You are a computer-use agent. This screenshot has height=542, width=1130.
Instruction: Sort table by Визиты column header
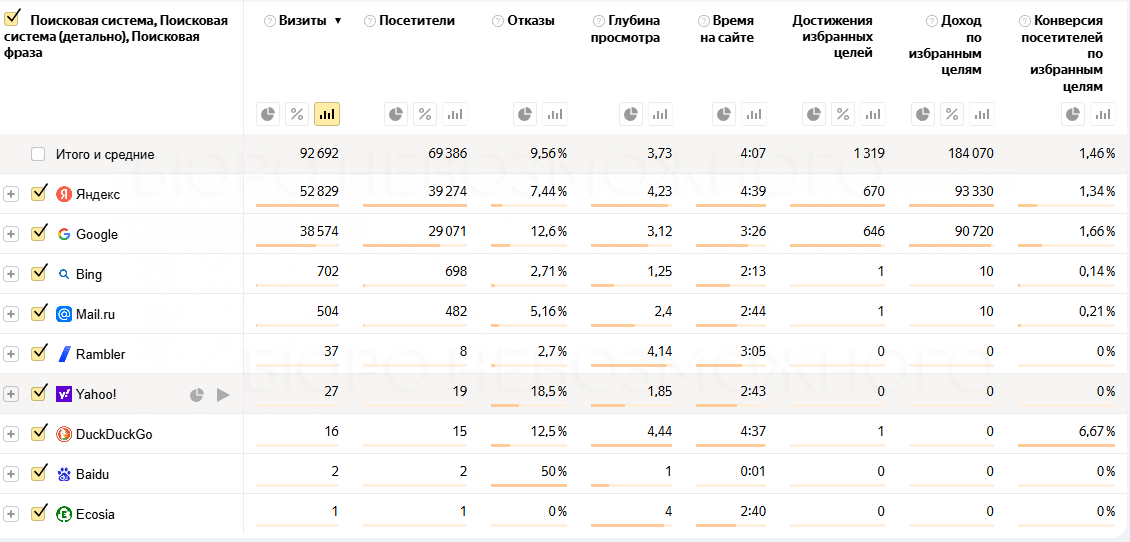pos(304,21)
